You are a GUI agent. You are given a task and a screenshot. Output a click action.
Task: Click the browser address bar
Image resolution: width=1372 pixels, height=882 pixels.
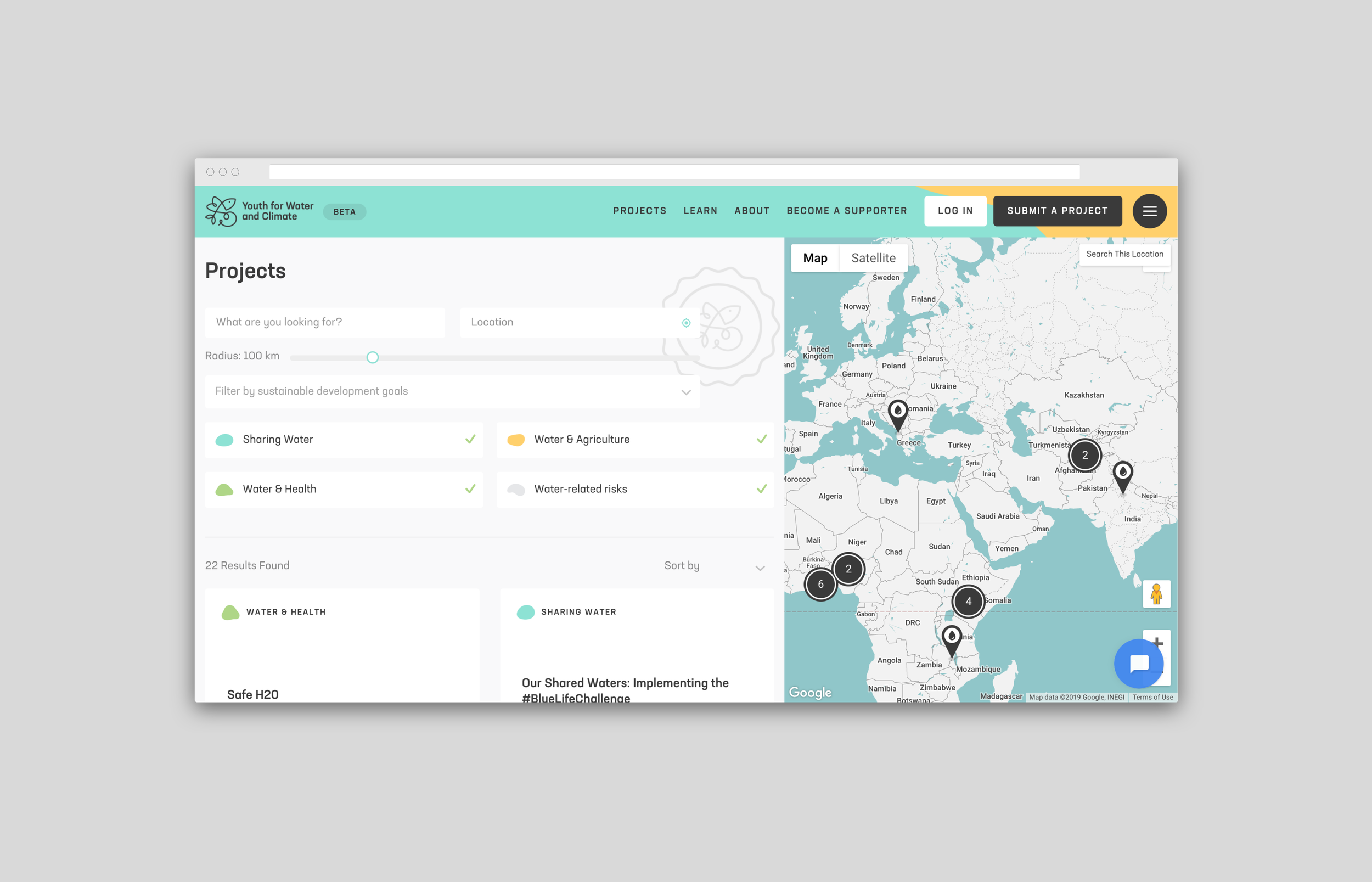click(x=674, y=172)
